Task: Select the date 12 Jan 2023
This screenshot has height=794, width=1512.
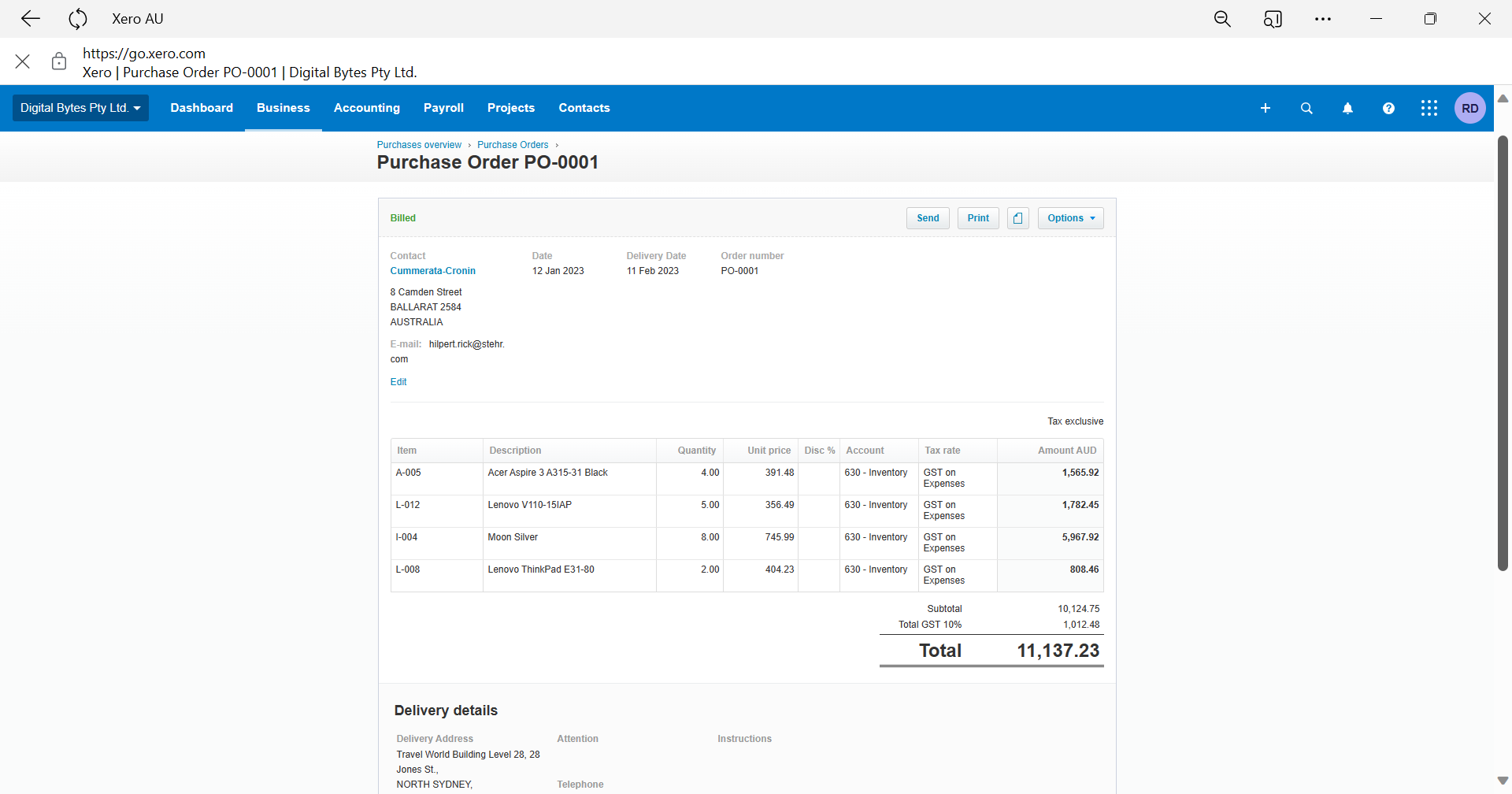Action: point(558,271)
